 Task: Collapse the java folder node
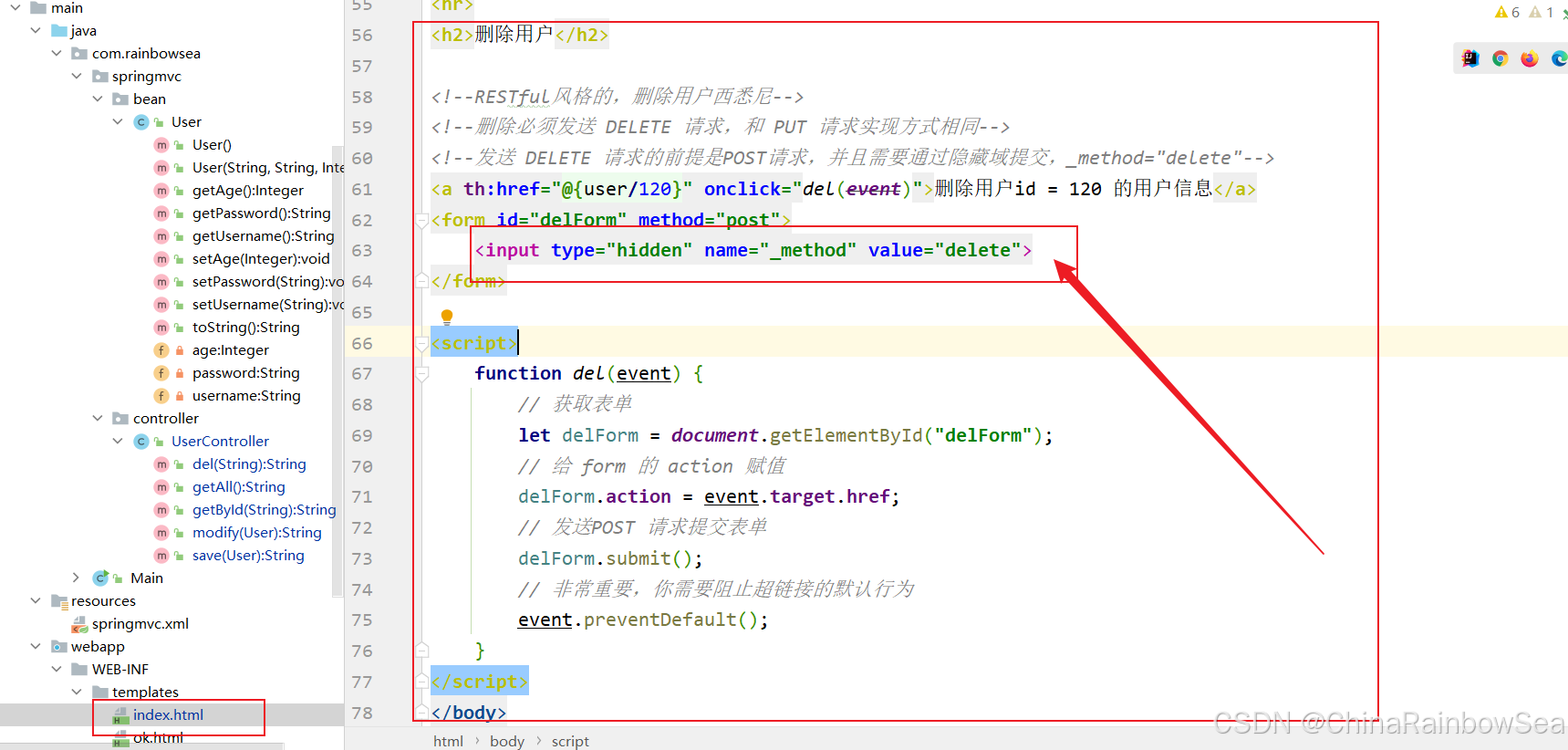pos(36,30)
